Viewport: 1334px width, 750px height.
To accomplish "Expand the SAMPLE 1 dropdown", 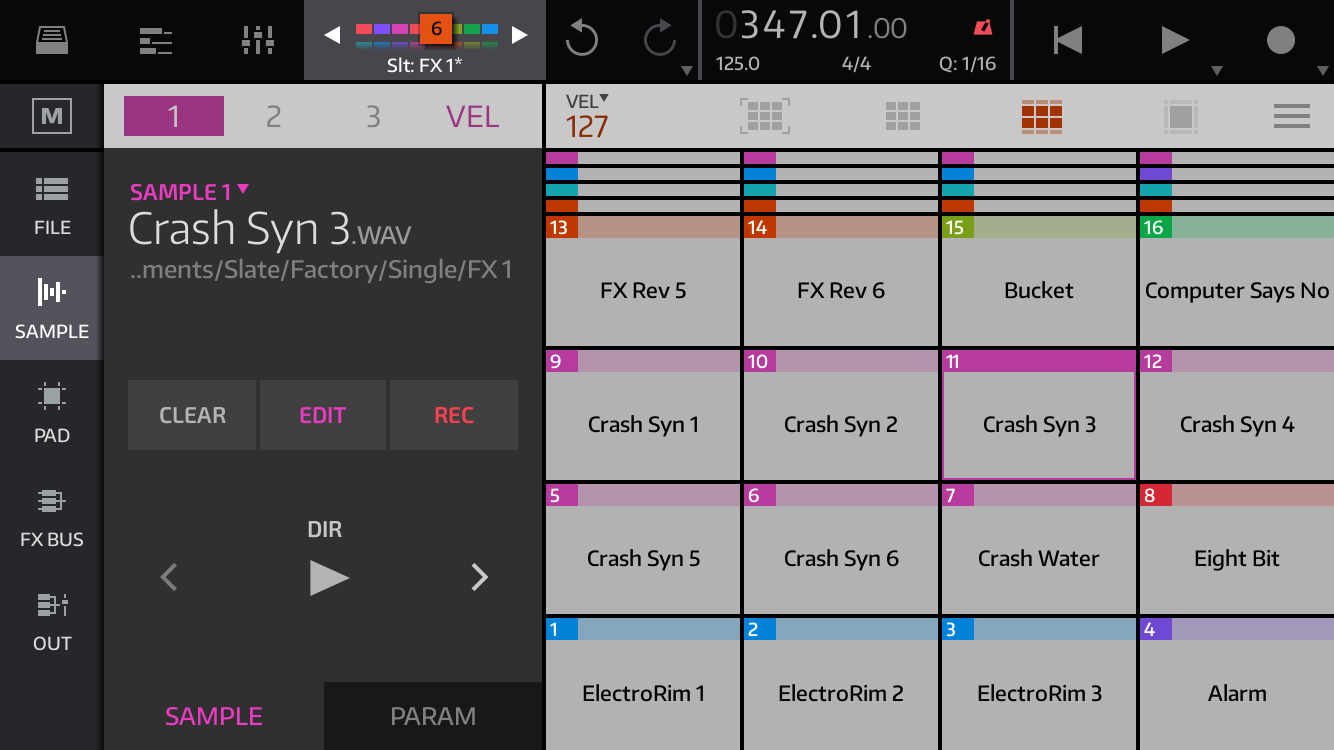I will point(190,192).
